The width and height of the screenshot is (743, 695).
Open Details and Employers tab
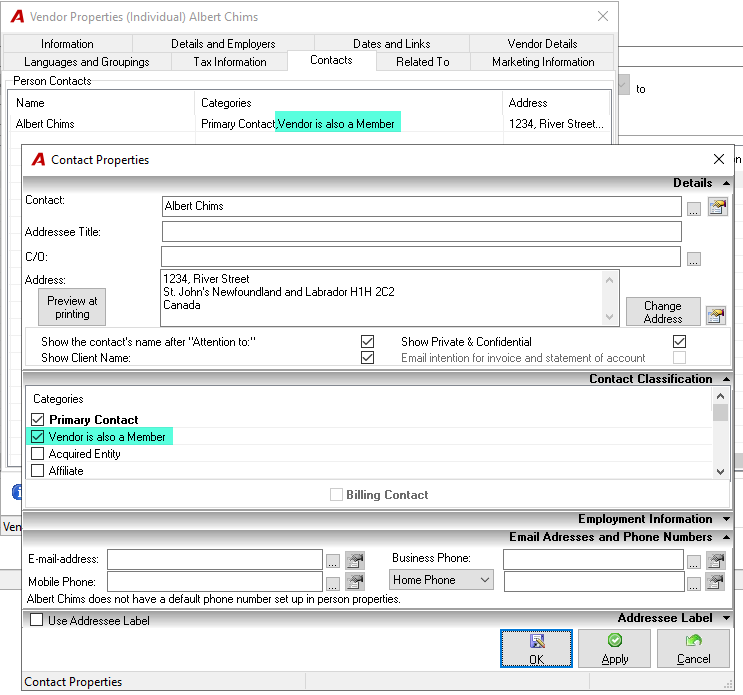click(x=223, y=44)
